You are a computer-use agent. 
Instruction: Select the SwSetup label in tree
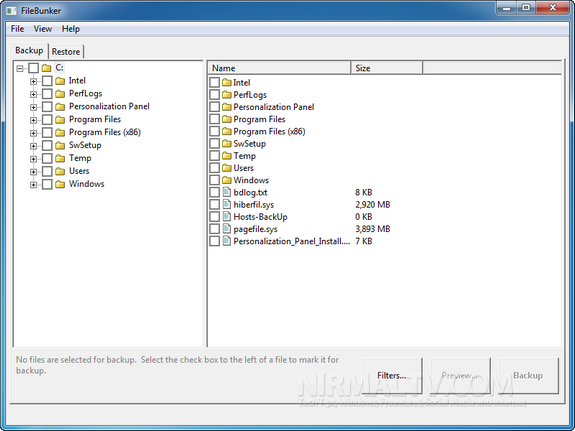coord(85,145)
